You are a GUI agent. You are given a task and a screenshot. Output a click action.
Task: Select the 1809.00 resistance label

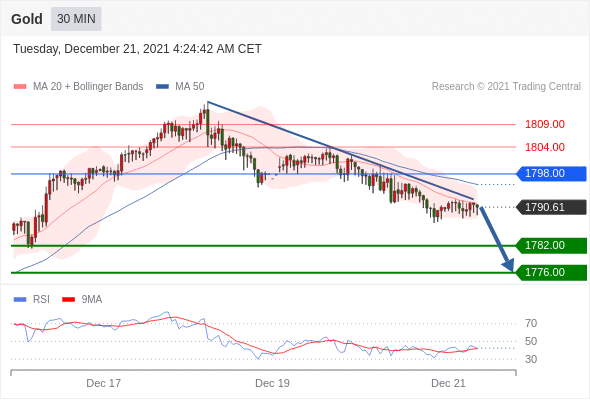tap(545, 124)
